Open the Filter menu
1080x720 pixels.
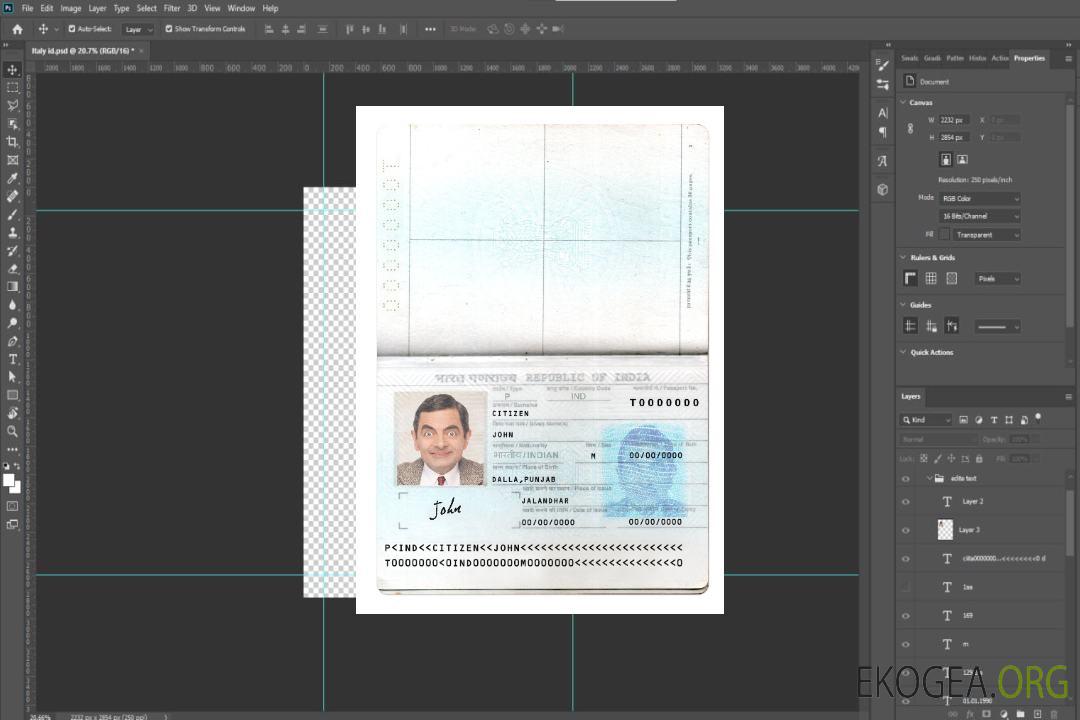click(x=172, y=8)
